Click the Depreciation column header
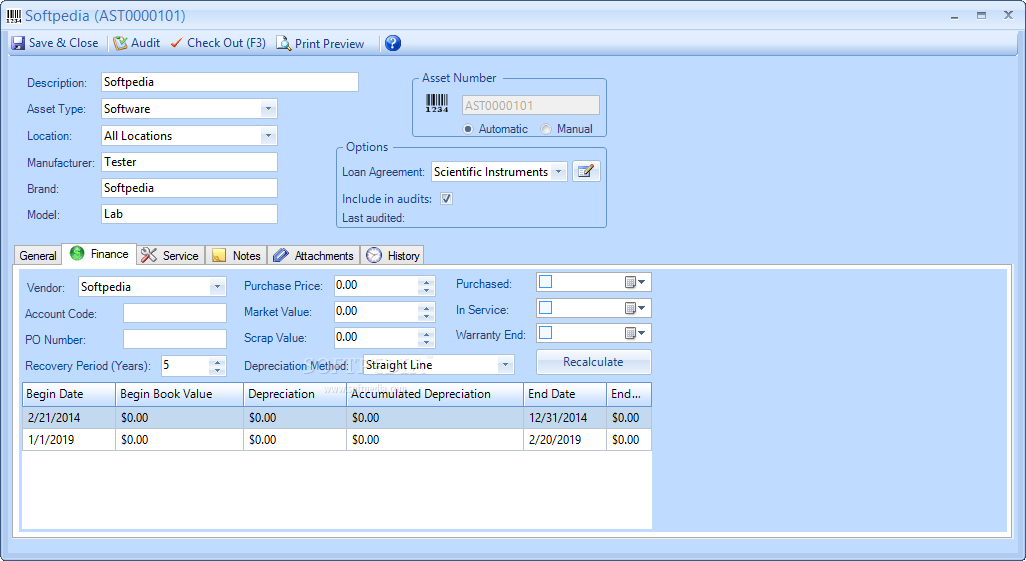The image size is (1026, 561). pyautogui.click(x=295, y=394)
